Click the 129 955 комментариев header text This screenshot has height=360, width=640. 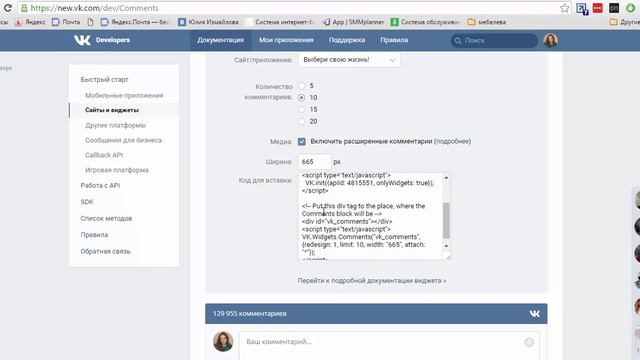249,313
